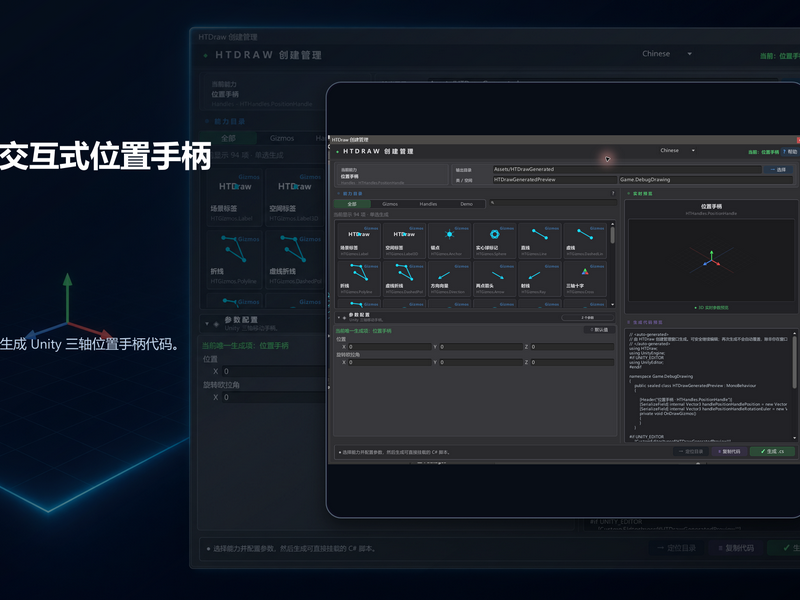Switch to the Gizmos tab in background window

[x=282, y=138]
